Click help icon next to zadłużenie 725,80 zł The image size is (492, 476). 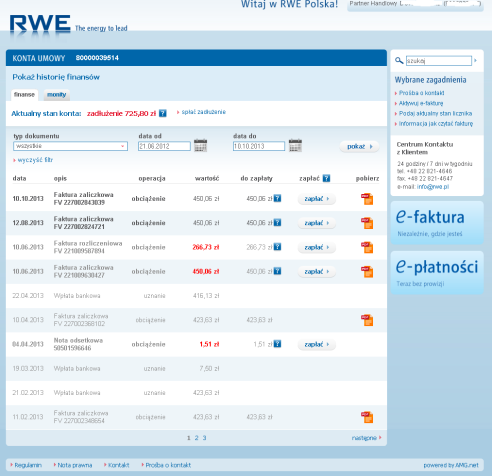163,113
